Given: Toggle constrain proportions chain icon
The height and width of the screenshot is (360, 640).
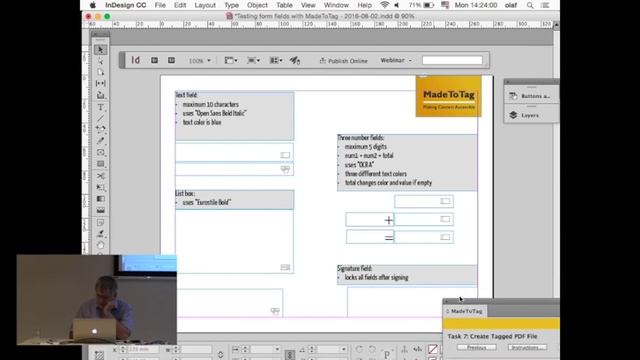Looking at the screenshot, I should (290, 355).
